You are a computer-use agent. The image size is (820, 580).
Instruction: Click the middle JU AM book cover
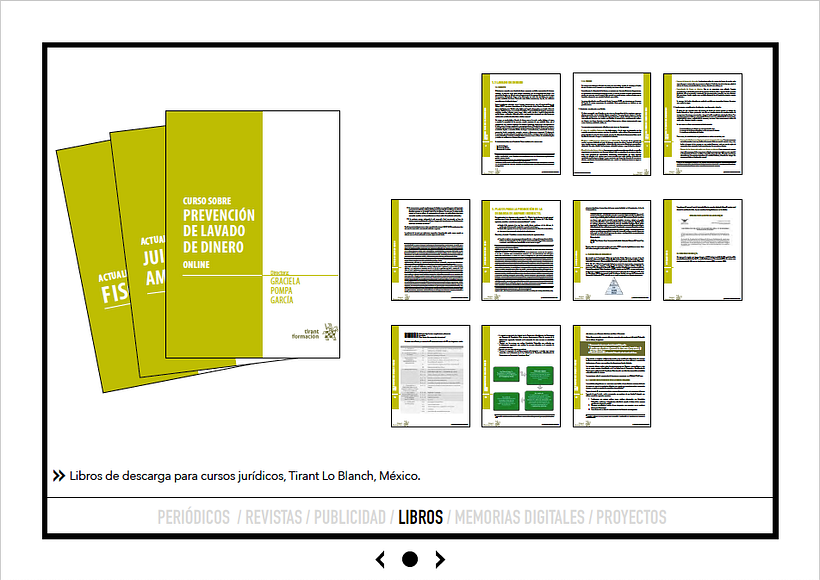pos(140,251)
